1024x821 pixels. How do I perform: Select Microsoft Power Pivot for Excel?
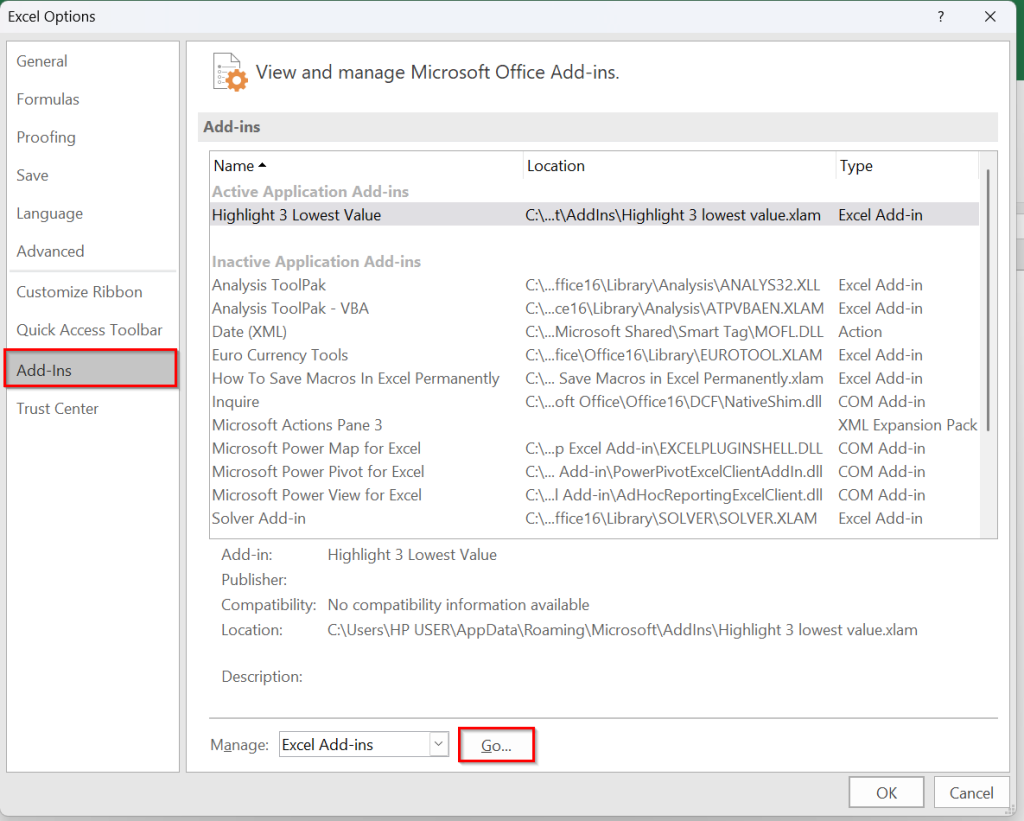point(316,471)
